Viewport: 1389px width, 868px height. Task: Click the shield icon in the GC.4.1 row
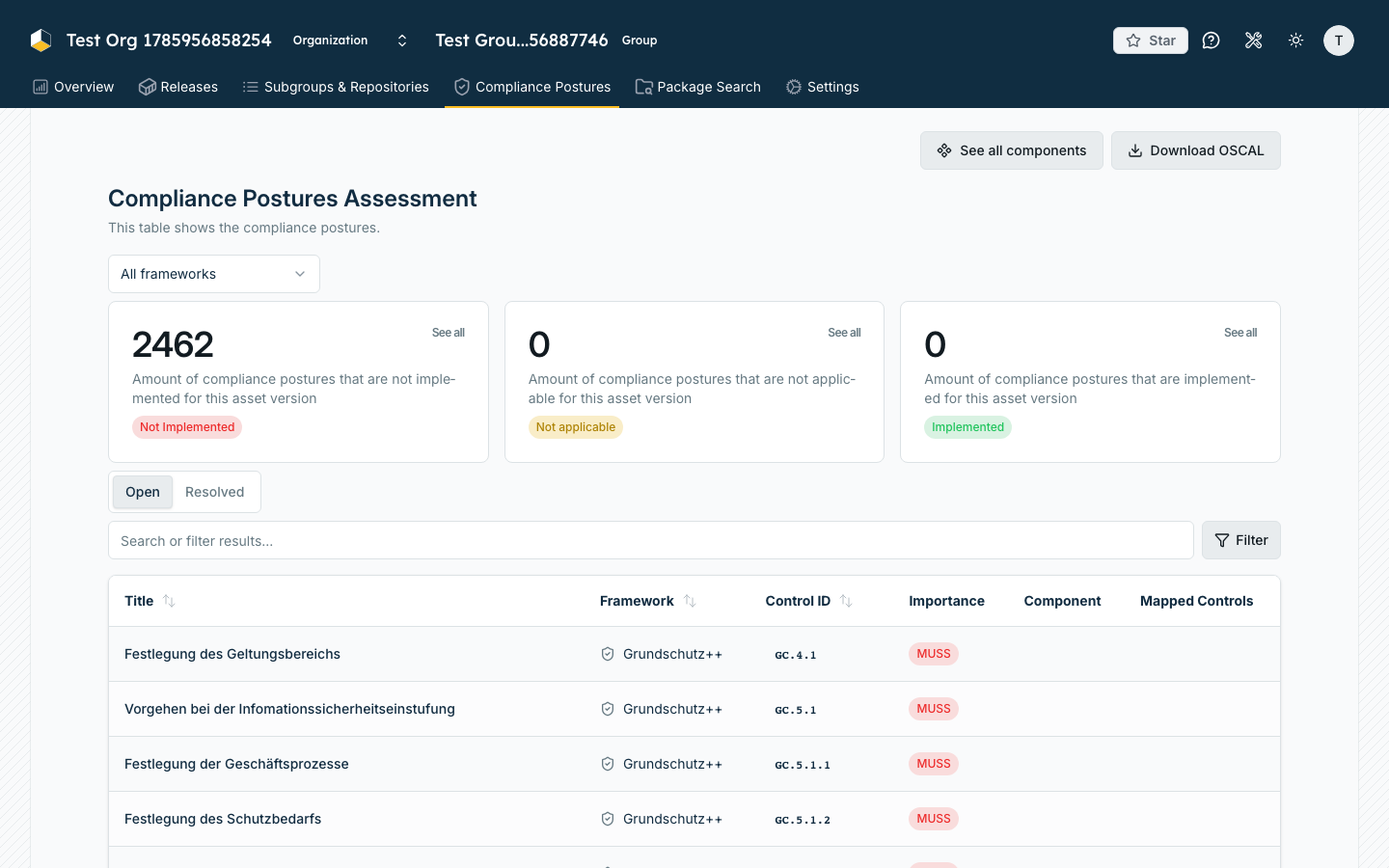pos(608,654)
